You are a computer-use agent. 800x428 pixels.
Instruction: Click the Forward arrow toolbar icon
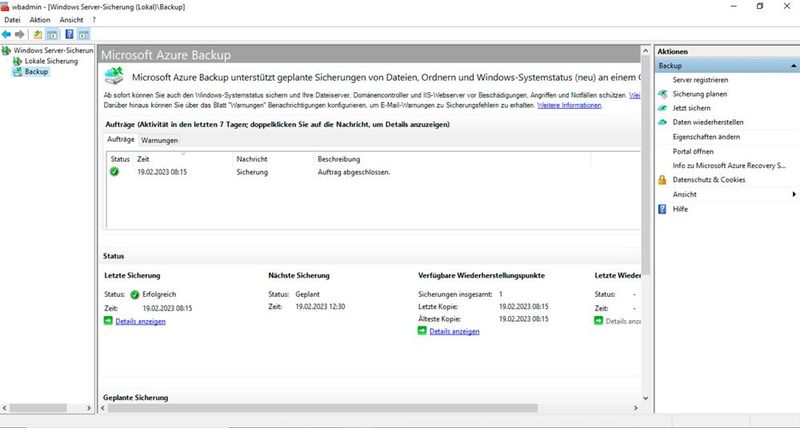pos(19,34)
